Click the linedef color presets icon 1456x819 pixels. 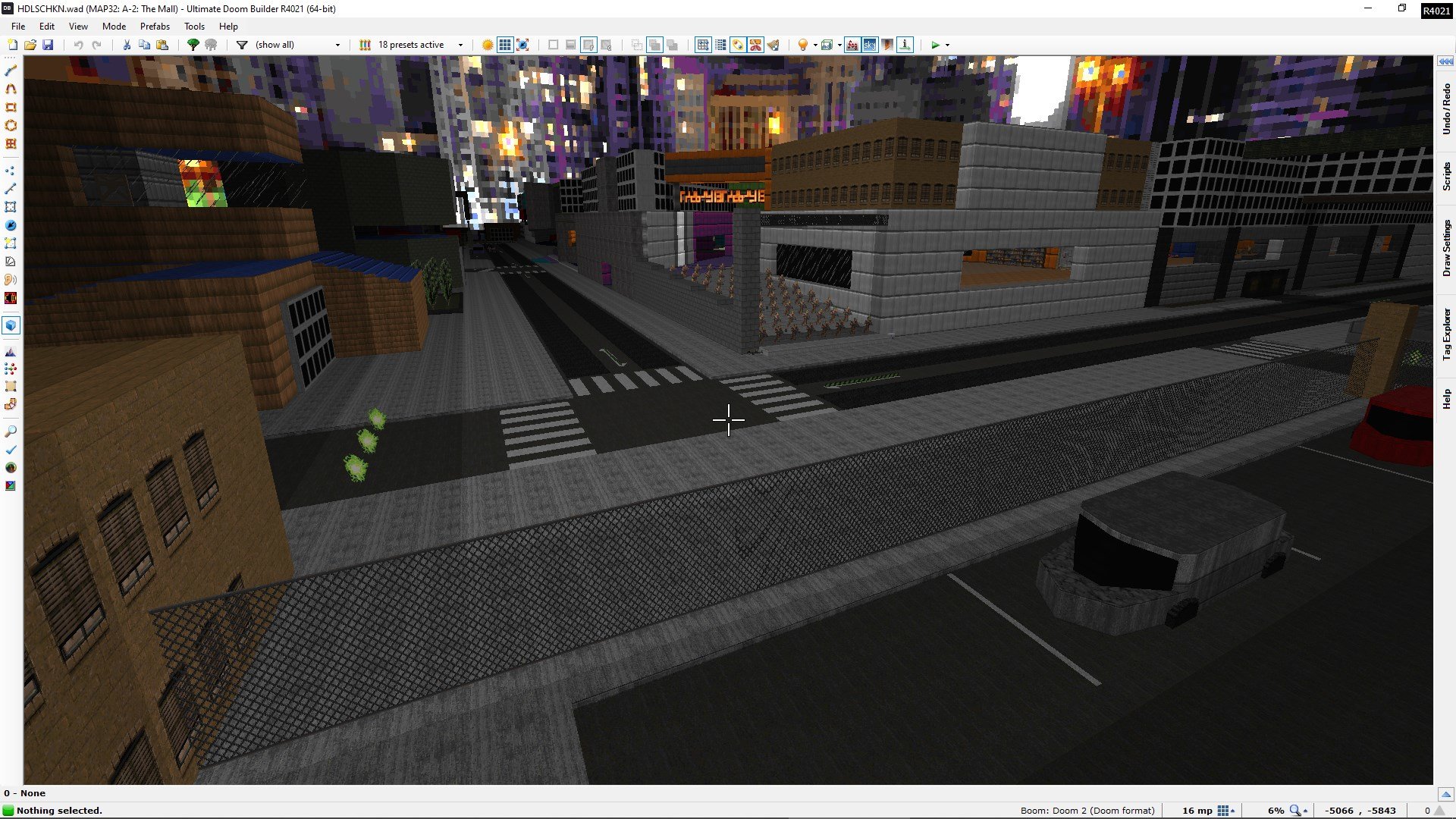click(x=365, y=45)
